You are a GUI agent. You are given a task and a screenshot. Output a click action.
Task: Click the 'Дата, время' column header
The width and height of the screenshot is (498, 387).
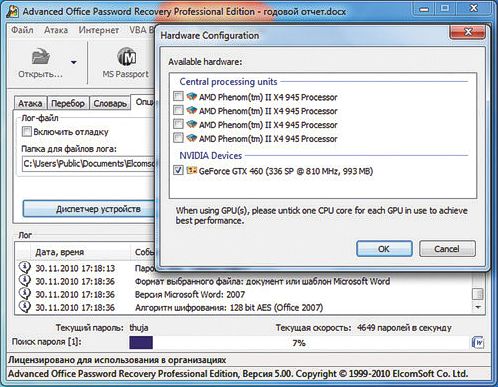pos(80,252)
